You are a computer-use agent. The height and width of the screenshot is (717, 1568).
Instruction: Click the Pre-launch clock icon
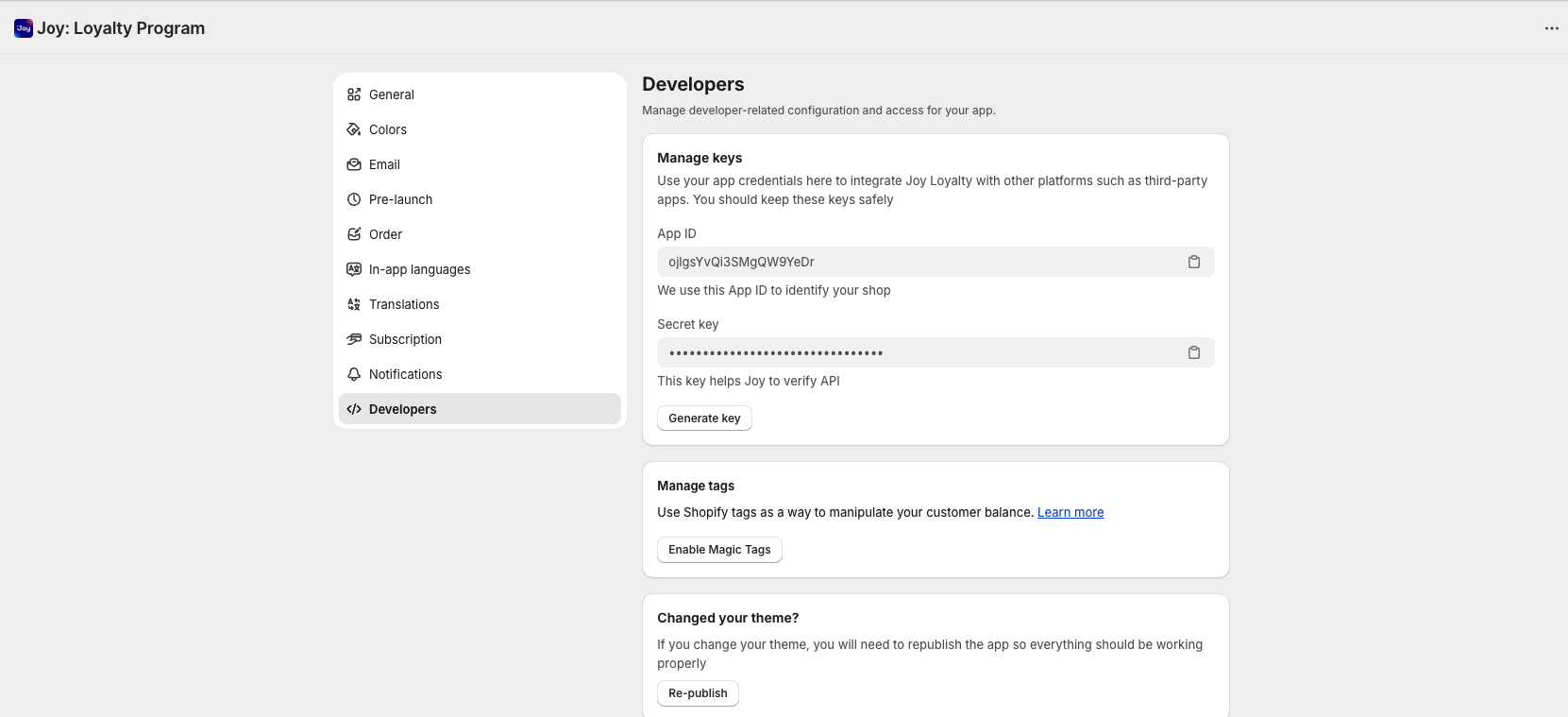point(354,199)
